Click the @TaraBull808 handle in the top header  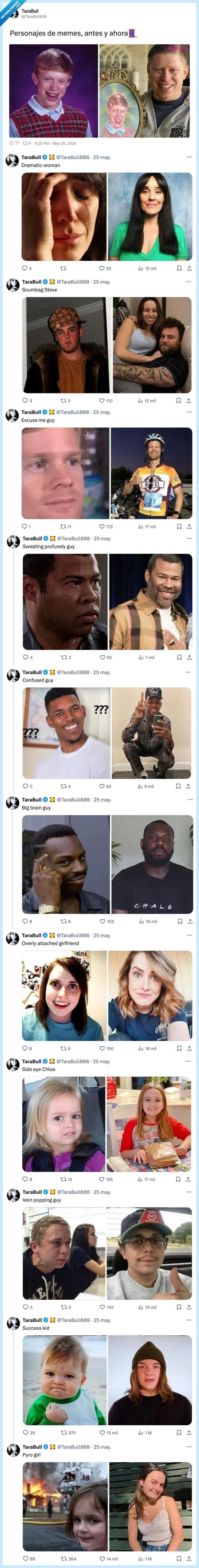coord(34,16)
